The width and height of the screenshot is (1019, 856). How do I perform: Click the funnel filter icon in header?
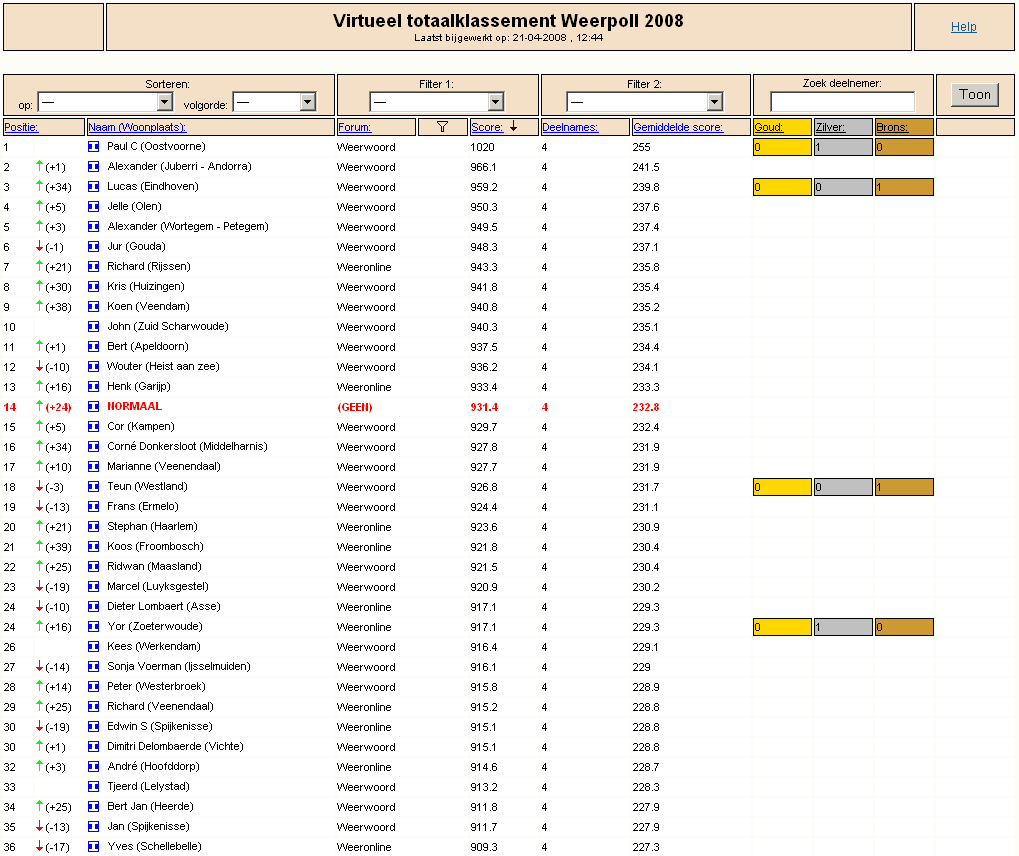pyautogui.click(x=443, y=127)
